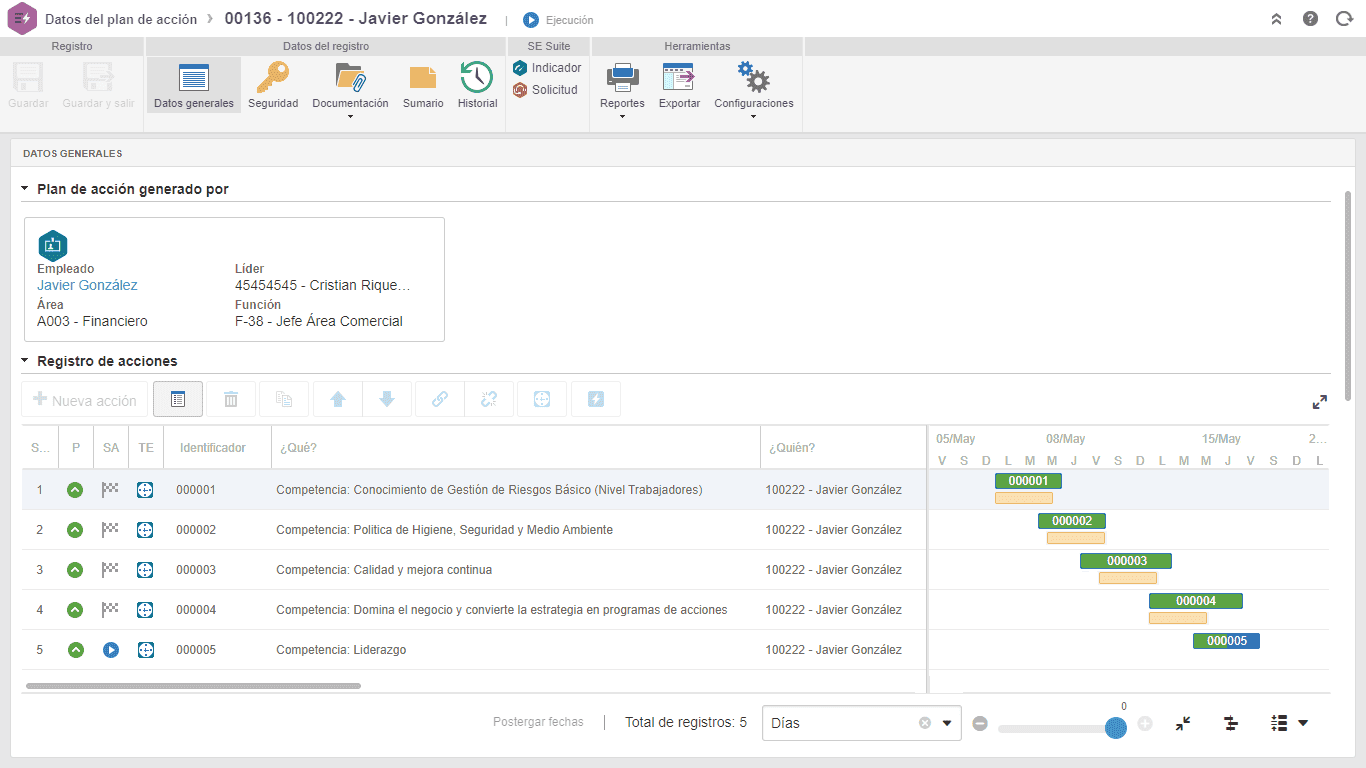The image size is (1366, 768).
Task: Move action down with arrow icon
Action: tap(387, 400)
